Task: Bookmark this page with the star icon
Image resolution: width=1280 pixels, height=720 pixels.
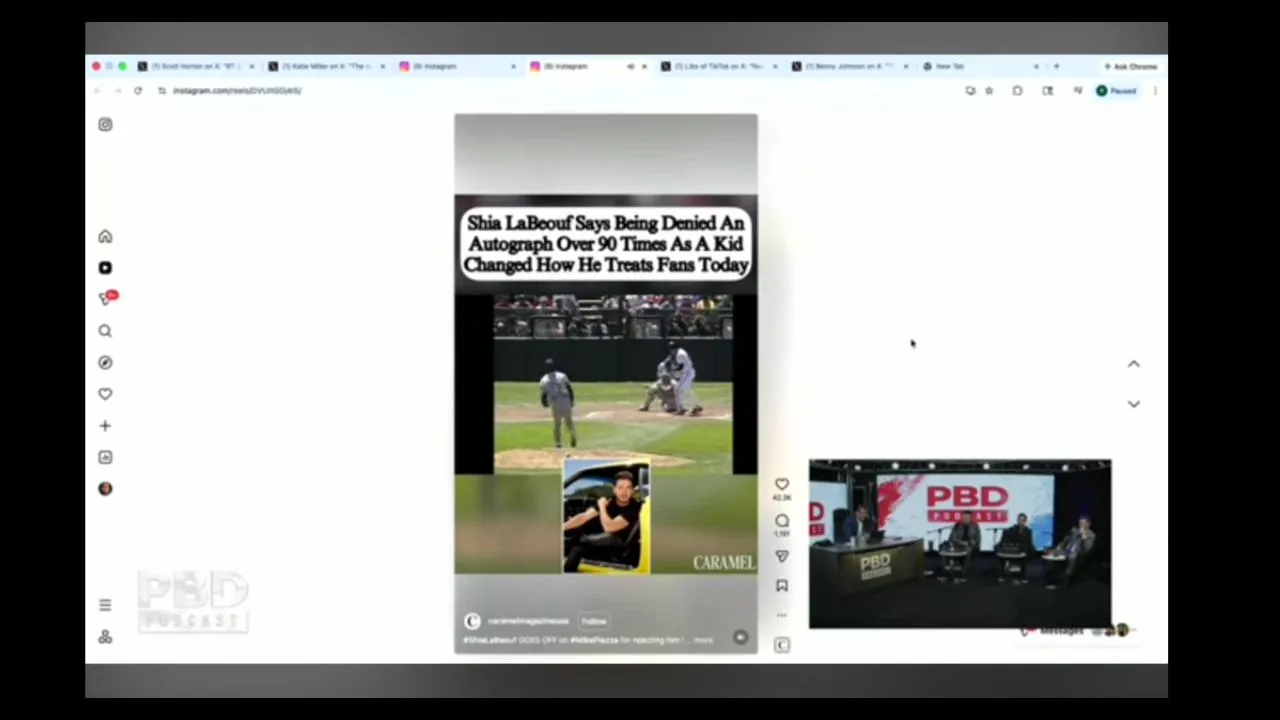Action: 989,91
